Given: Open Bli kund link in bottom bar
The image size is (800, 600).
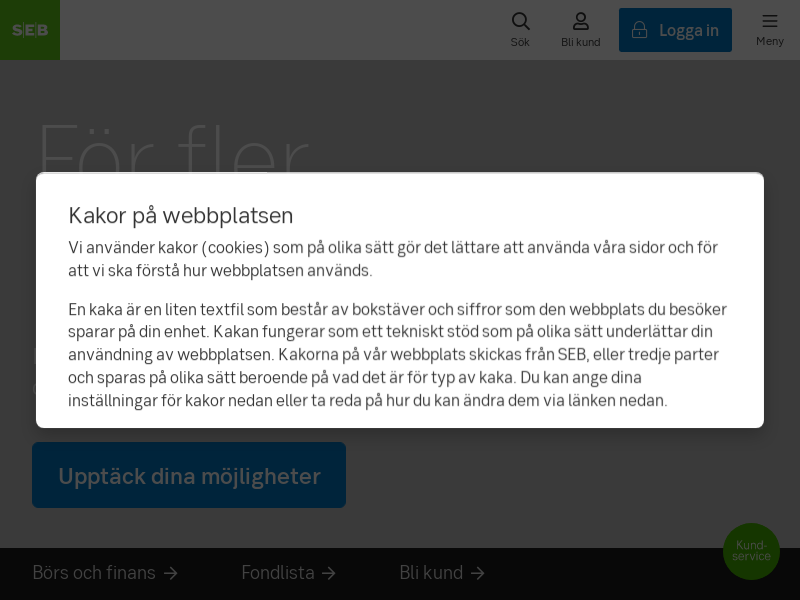Looking at the screenshot, I should [442, 573].
